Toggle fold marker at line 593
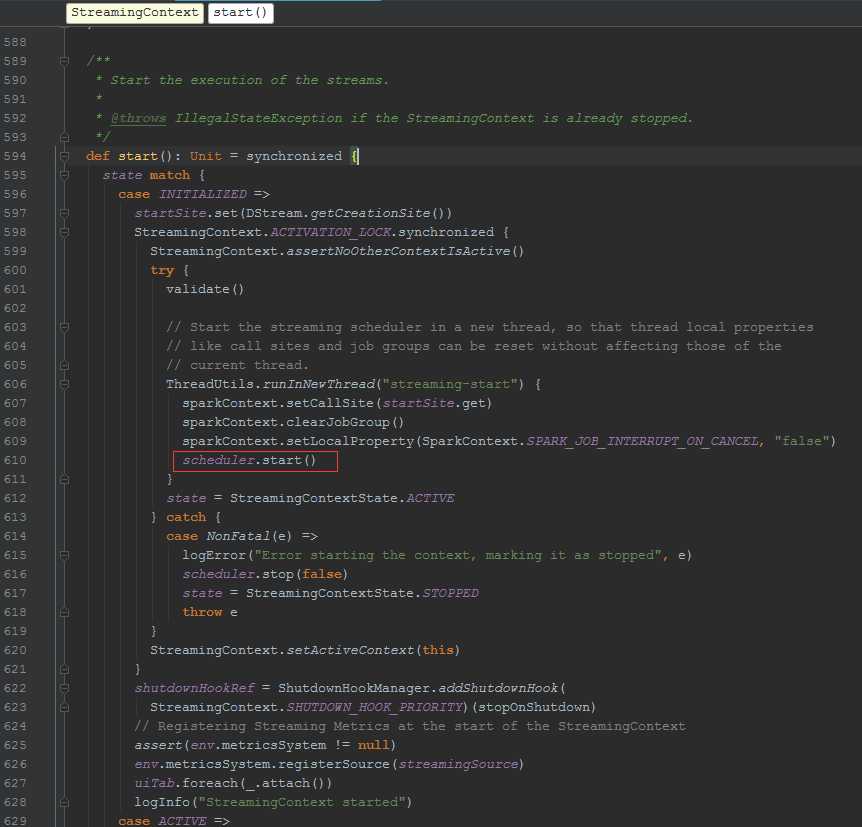Image resolution: width=862 pixels, height=827 pixels. [x=64, y=136]
